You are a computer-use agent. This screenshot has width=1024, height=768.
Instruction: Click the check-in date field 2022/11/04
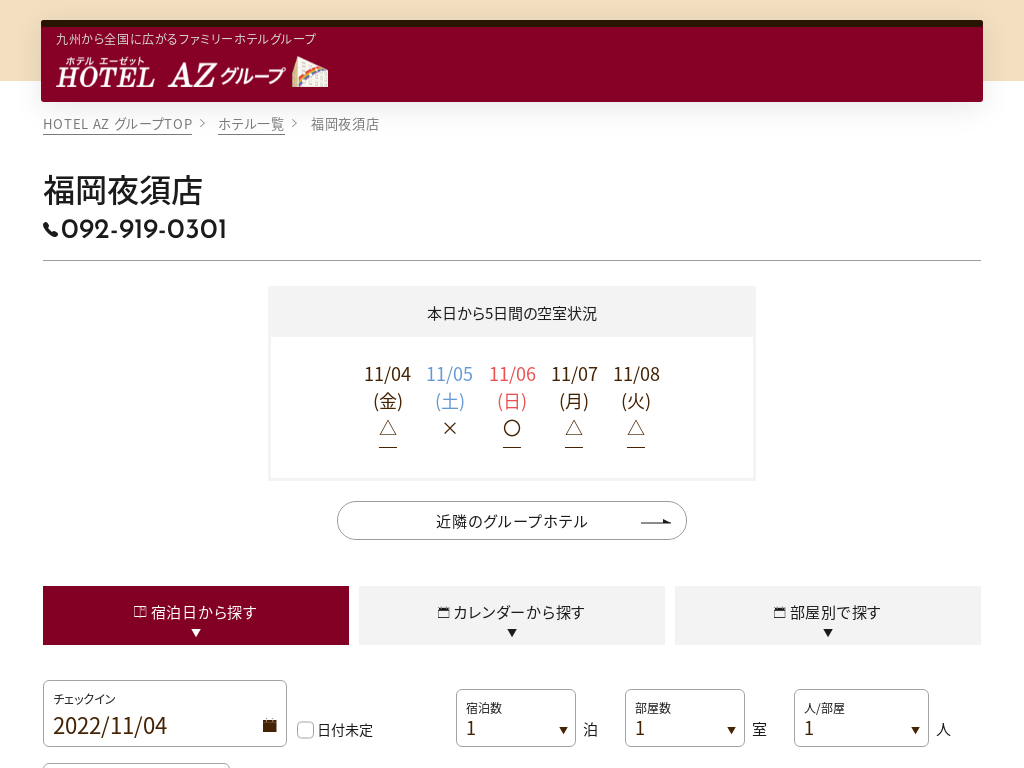click(x=150, y=725)
